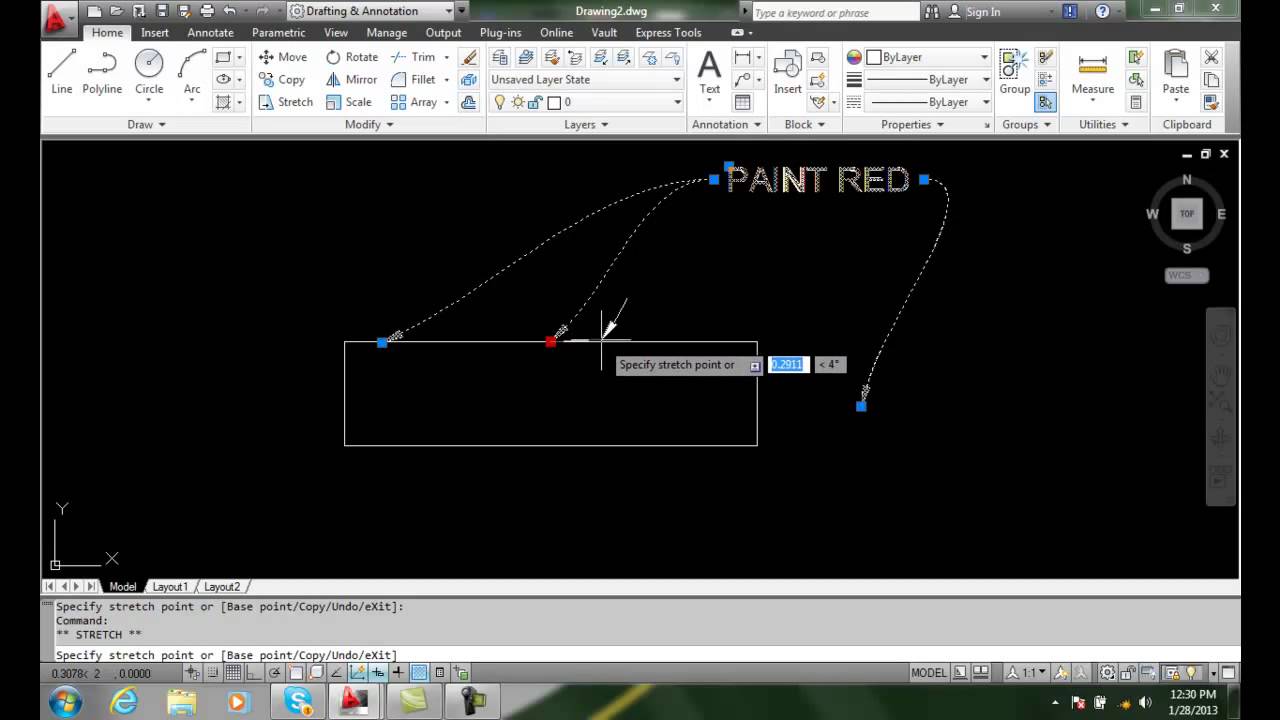This screenshot has height=720, width=1280.
Task: Click the Erase tool icon
Action: click(468, 57)
